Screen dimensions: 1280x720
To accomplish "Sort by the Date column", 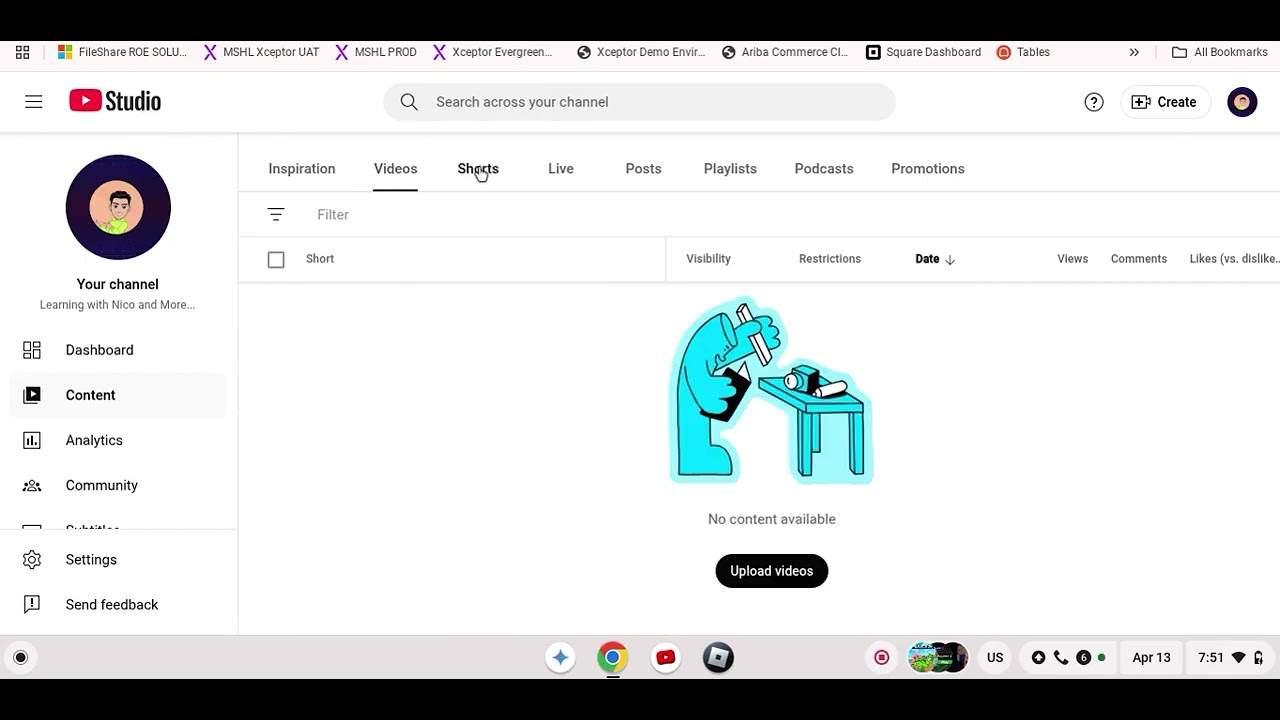I will tap(935, 259).
